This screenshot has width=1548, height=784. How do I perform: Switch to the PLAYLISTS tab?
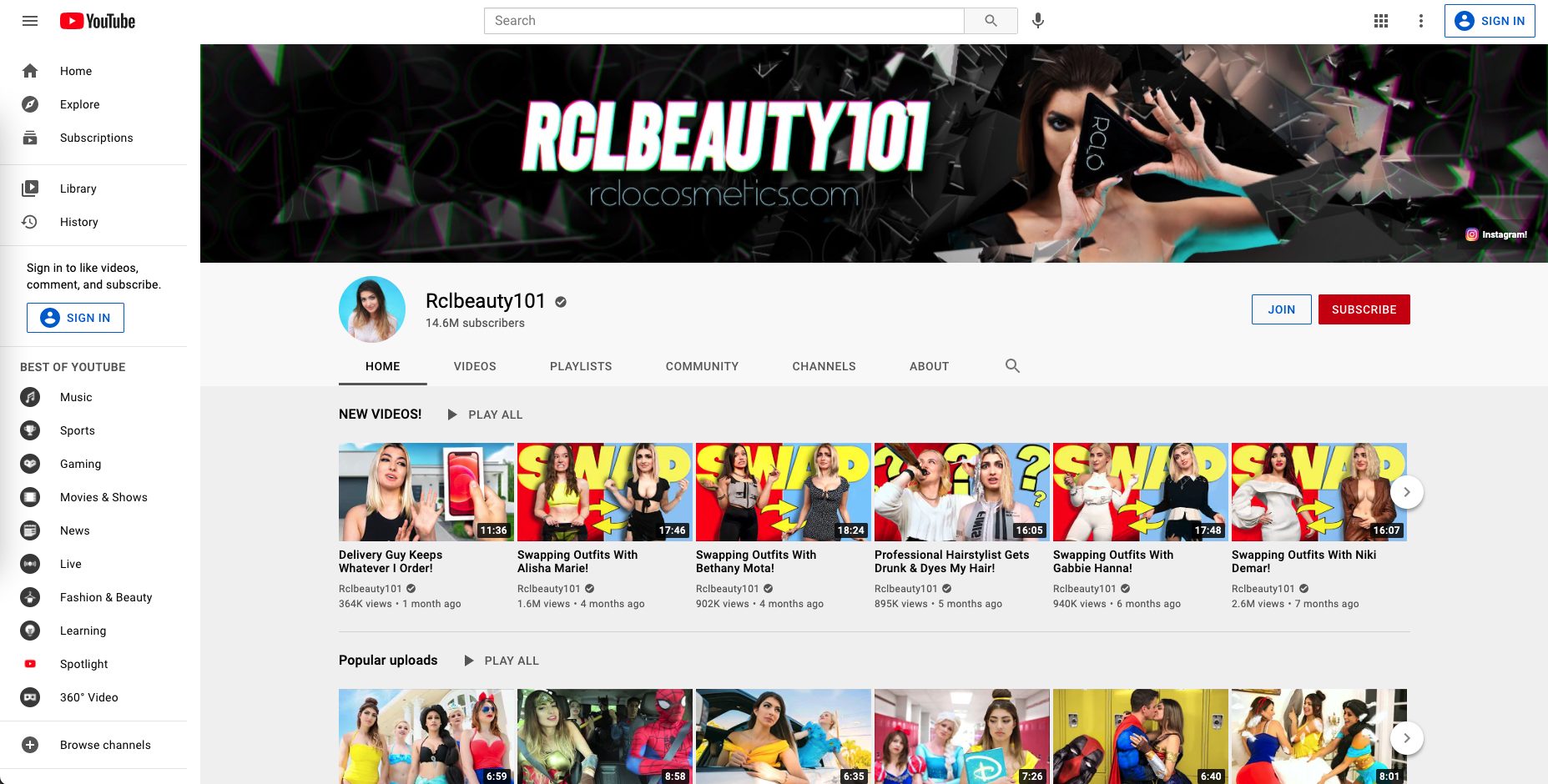tap(581, 366)
